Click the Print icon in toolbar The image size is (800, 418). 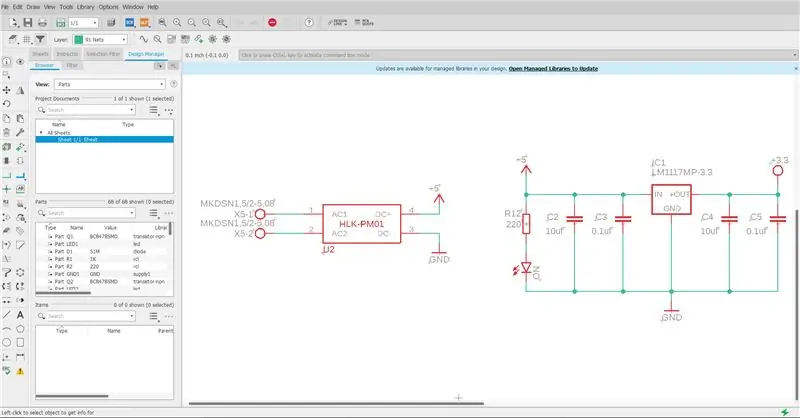(x=42, y=22)
